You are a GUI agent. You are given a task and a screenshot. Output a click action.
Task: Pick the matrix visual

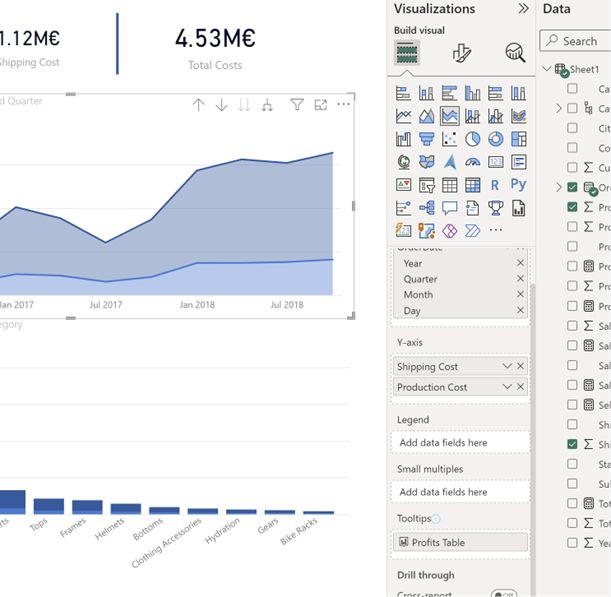(x=473, y=185)
